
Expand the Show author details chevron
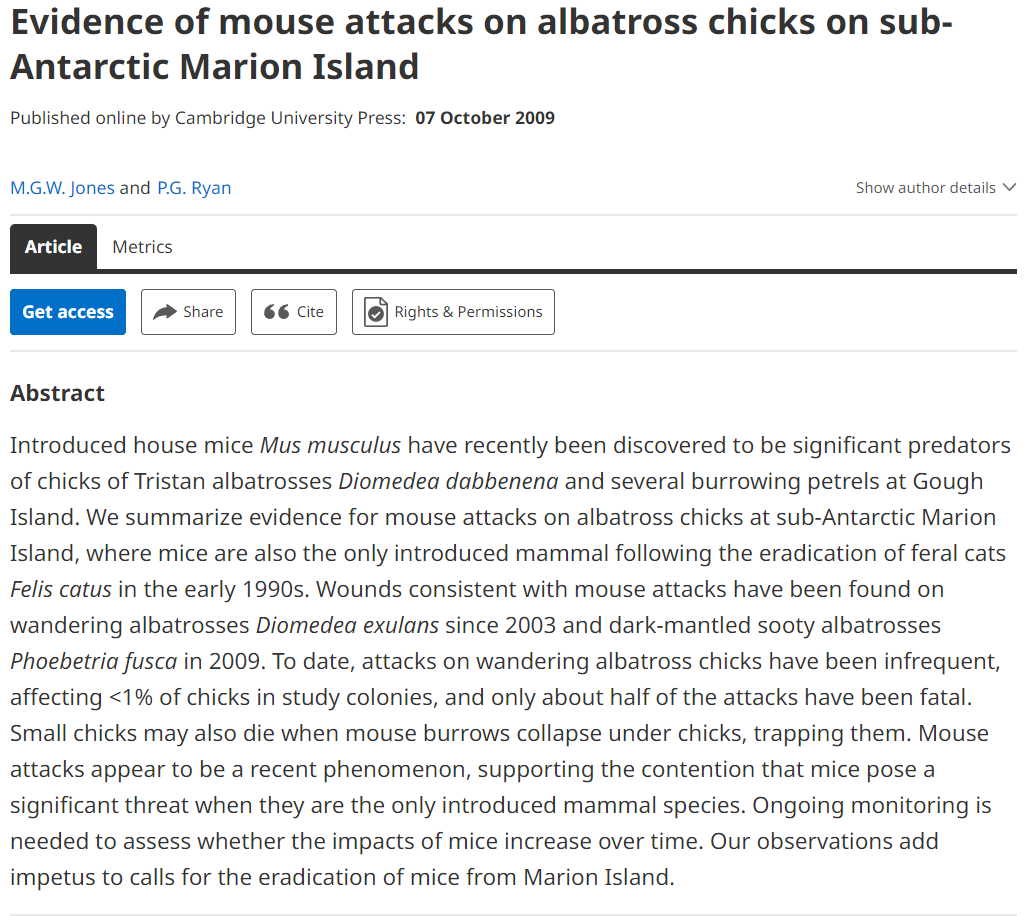tap(1008, 188)
